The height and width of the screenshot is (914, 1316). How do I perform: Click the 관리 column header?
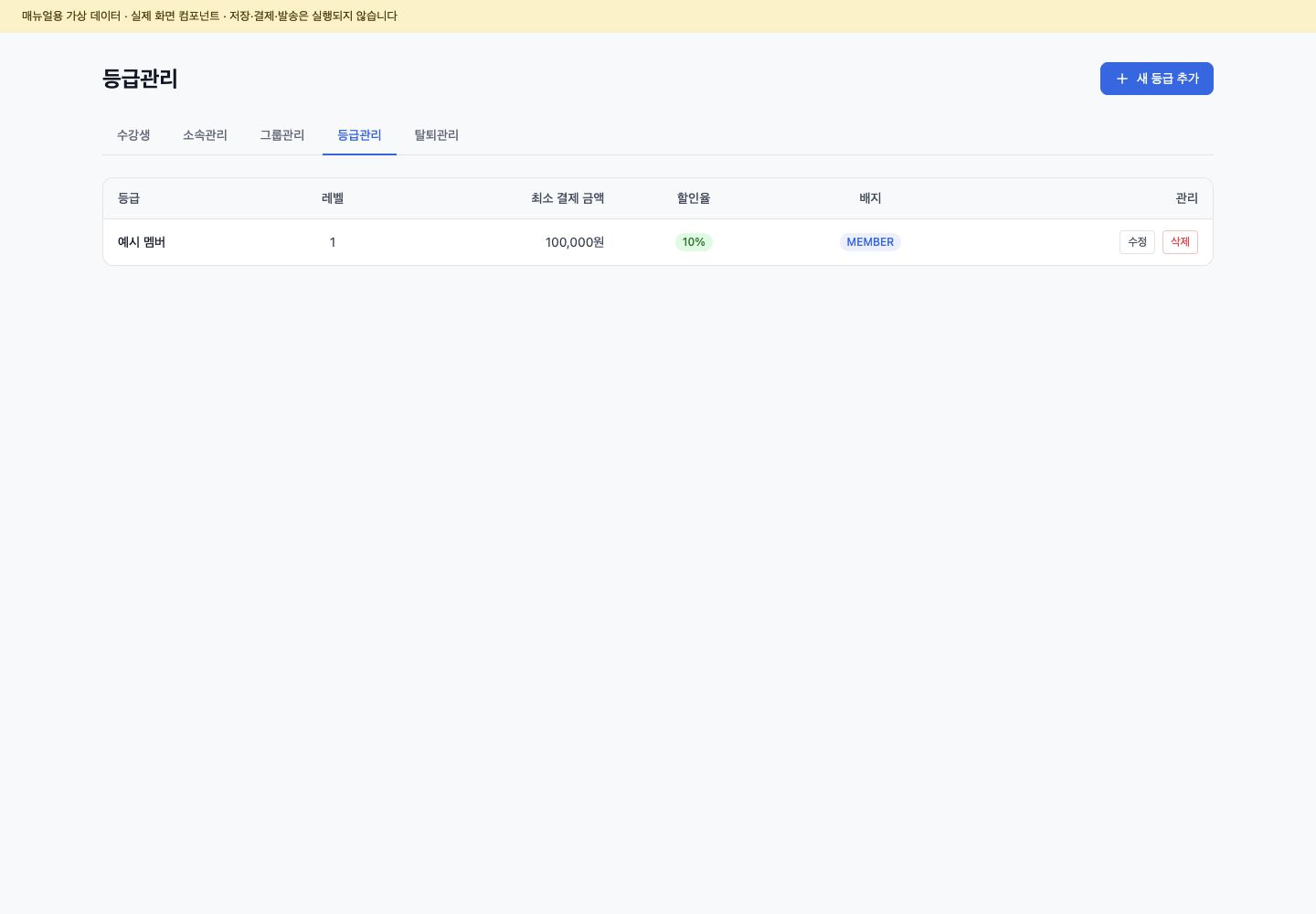pyautogui.click(x=1186, y=198)
